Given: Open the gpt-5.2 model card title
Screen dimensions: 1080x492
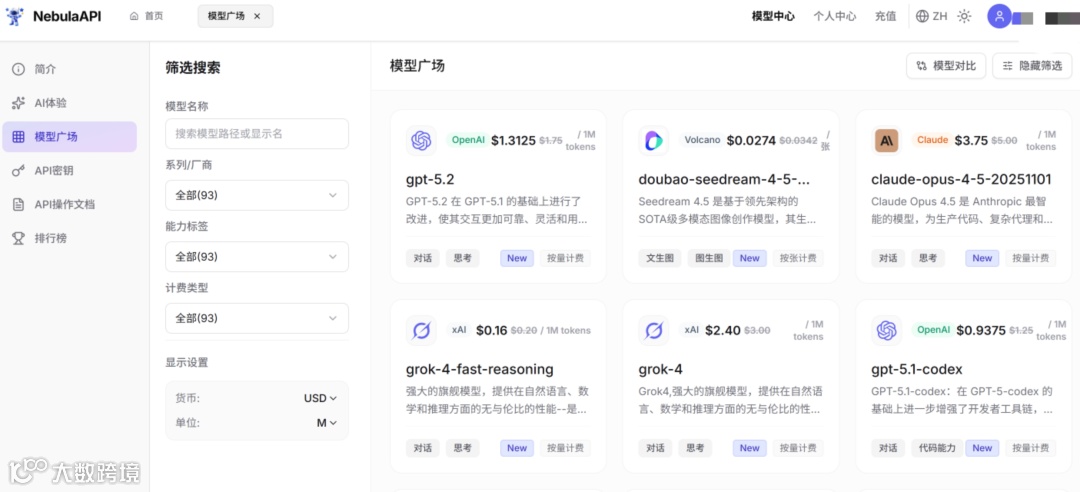Looking at the screenshot, I should (x=430, y=179).
